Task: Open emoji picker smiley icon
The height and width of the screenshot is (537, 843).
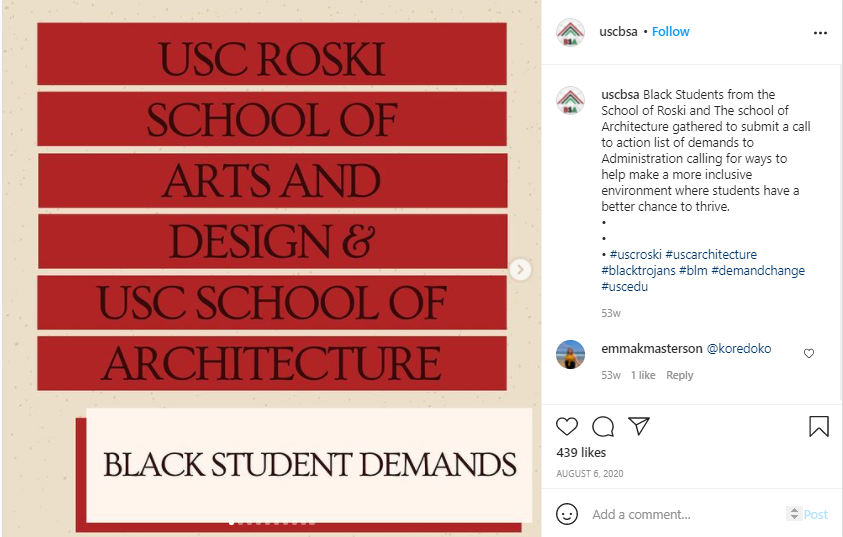Action: tap(567, 514)
